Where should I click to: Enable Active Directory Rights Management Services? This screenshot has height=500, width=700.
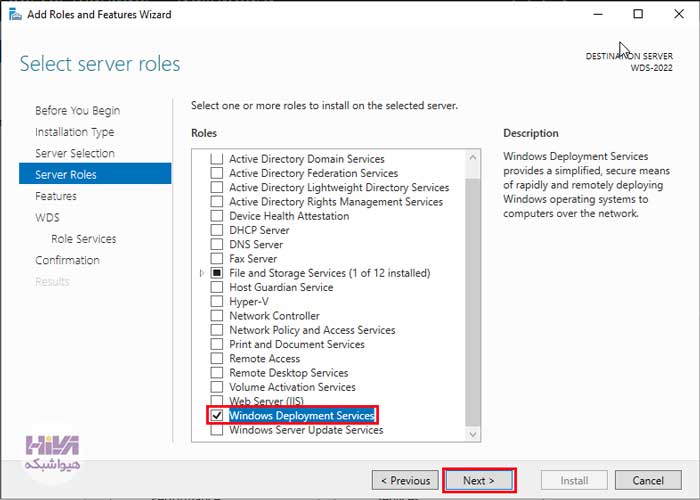[217, 202]
